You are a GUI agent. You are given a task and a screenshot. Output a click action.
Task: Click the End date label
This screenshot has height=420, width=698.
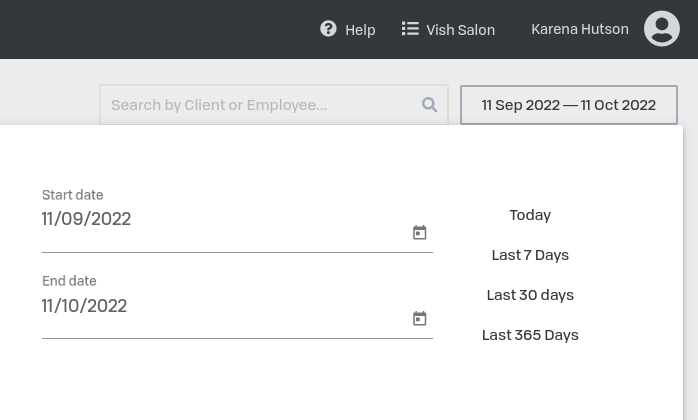point(69,281)
